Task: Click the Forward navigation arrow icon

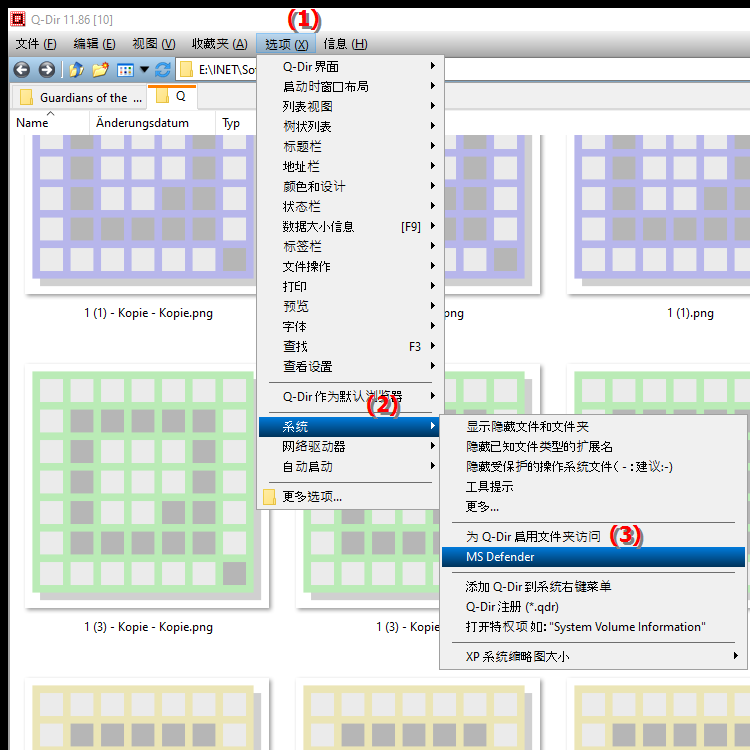Action: tap(46, 70)
